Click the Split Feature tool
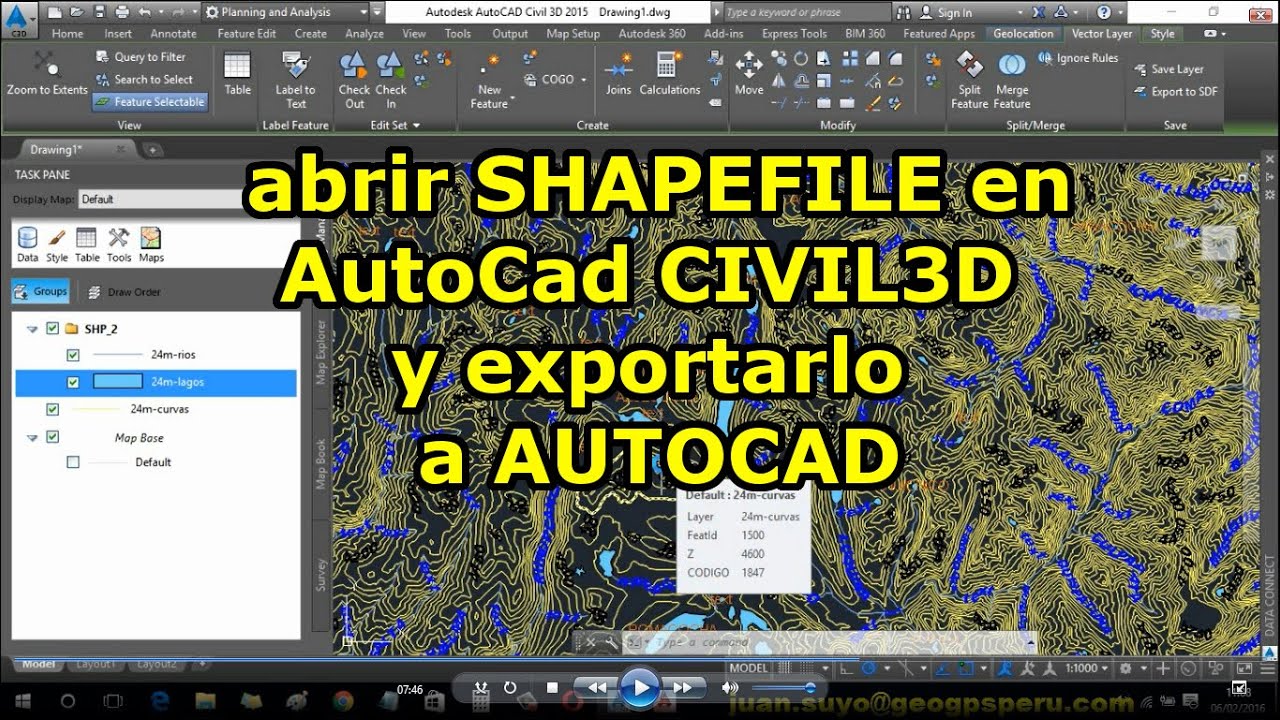 (x=969, y=80)
